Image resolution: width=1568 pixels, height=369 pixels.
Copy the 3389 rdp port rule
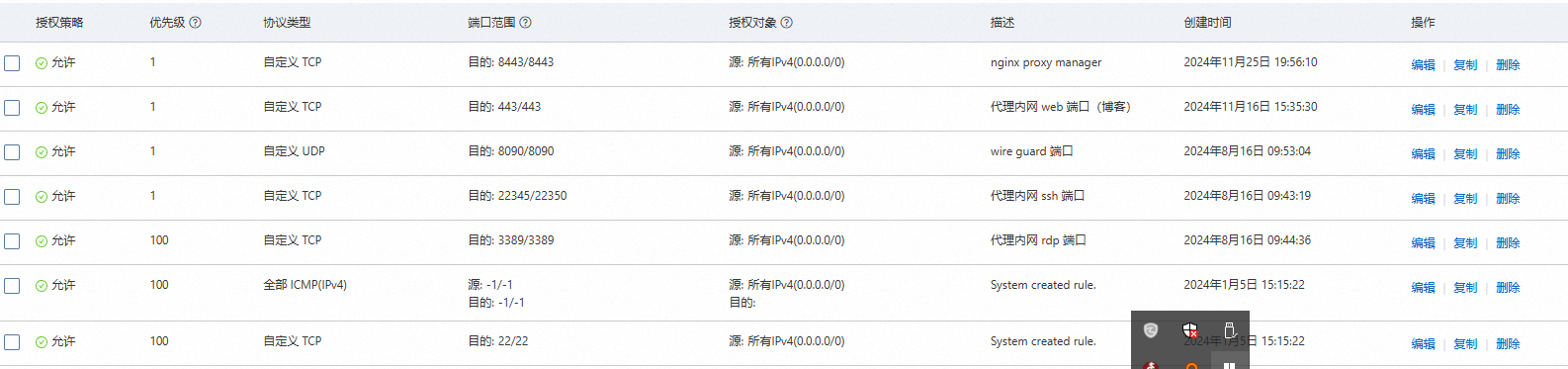coord(1465,243)
